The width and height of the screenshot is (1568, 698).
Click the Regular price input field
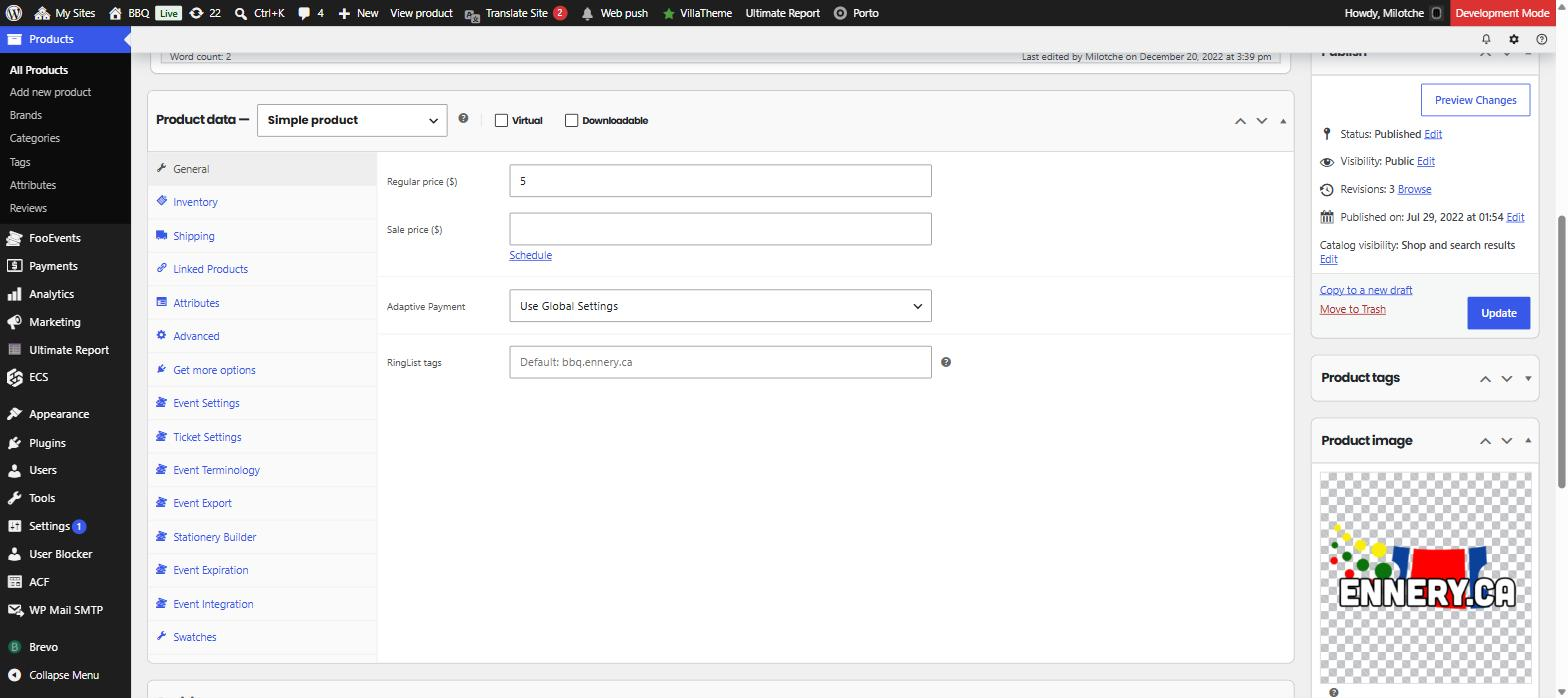tap(720, 181)
